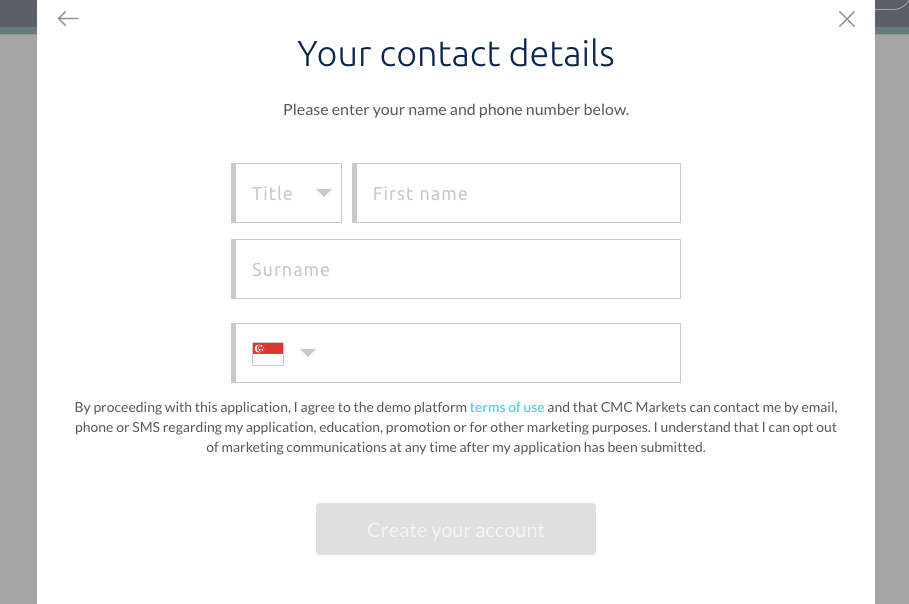Click the grey accent bar on phone field
The image size is (909, 604).
[x=234, y=353]
